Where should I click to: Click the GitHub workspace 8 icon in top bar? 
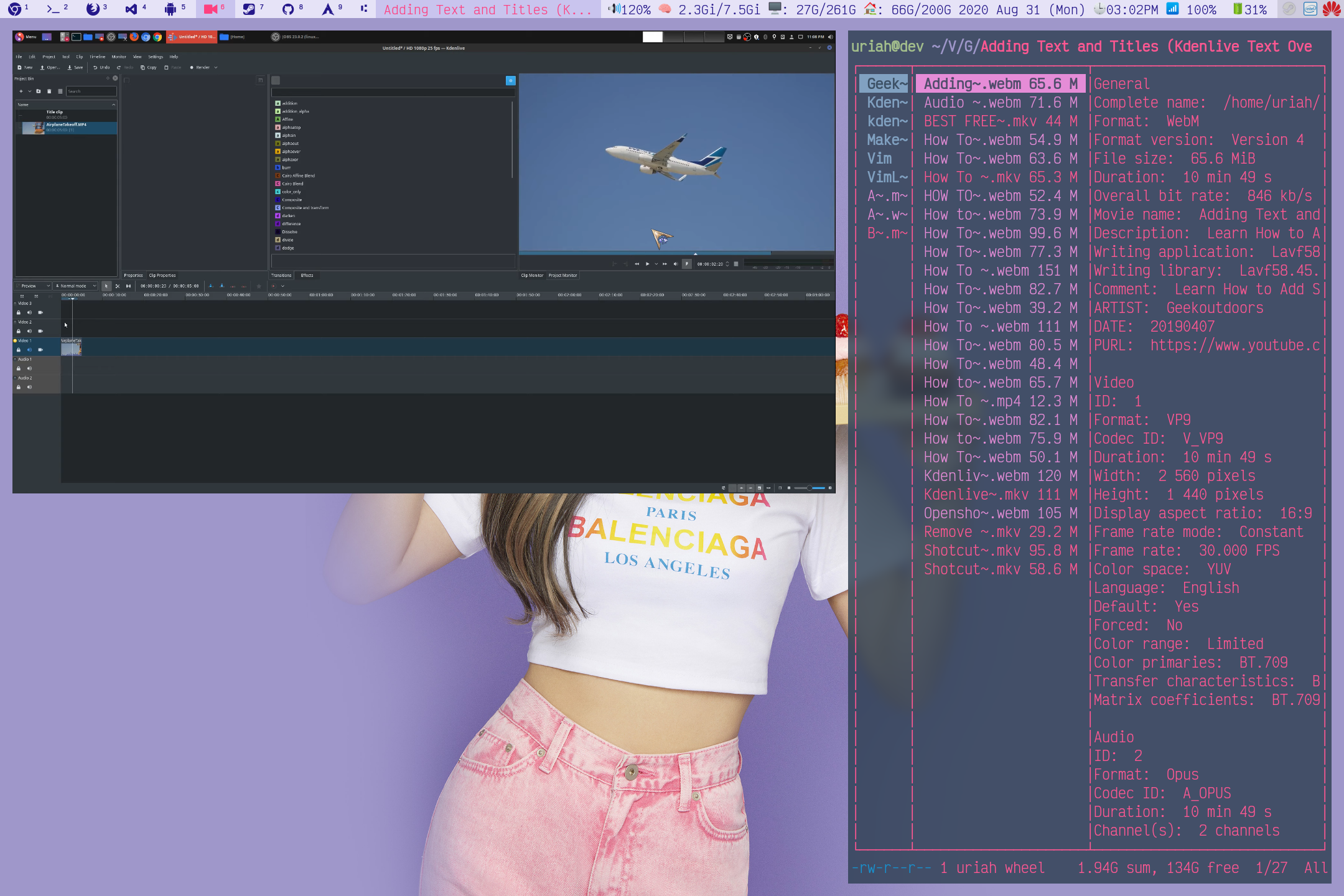click(x=287, y=9)
